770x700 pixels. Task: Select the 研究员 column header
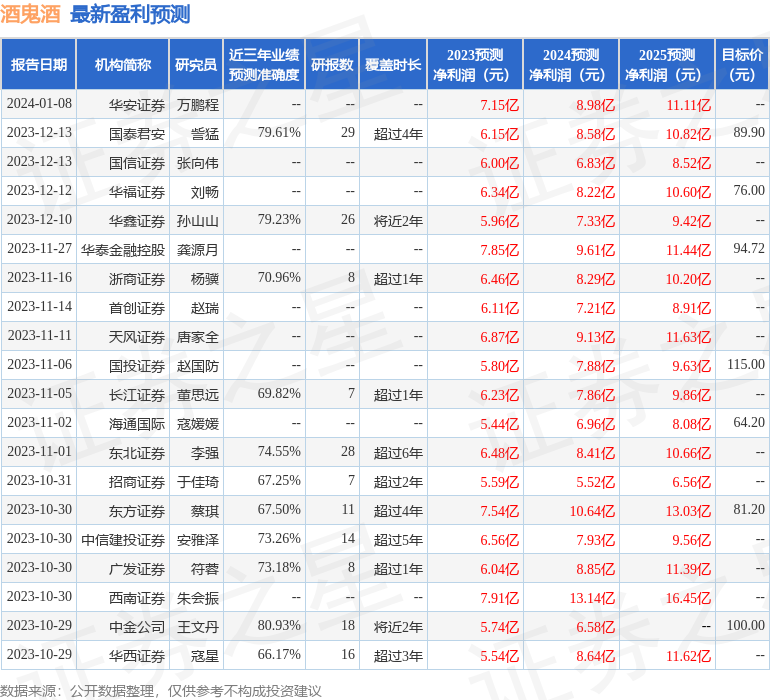[x=196, y=64]
